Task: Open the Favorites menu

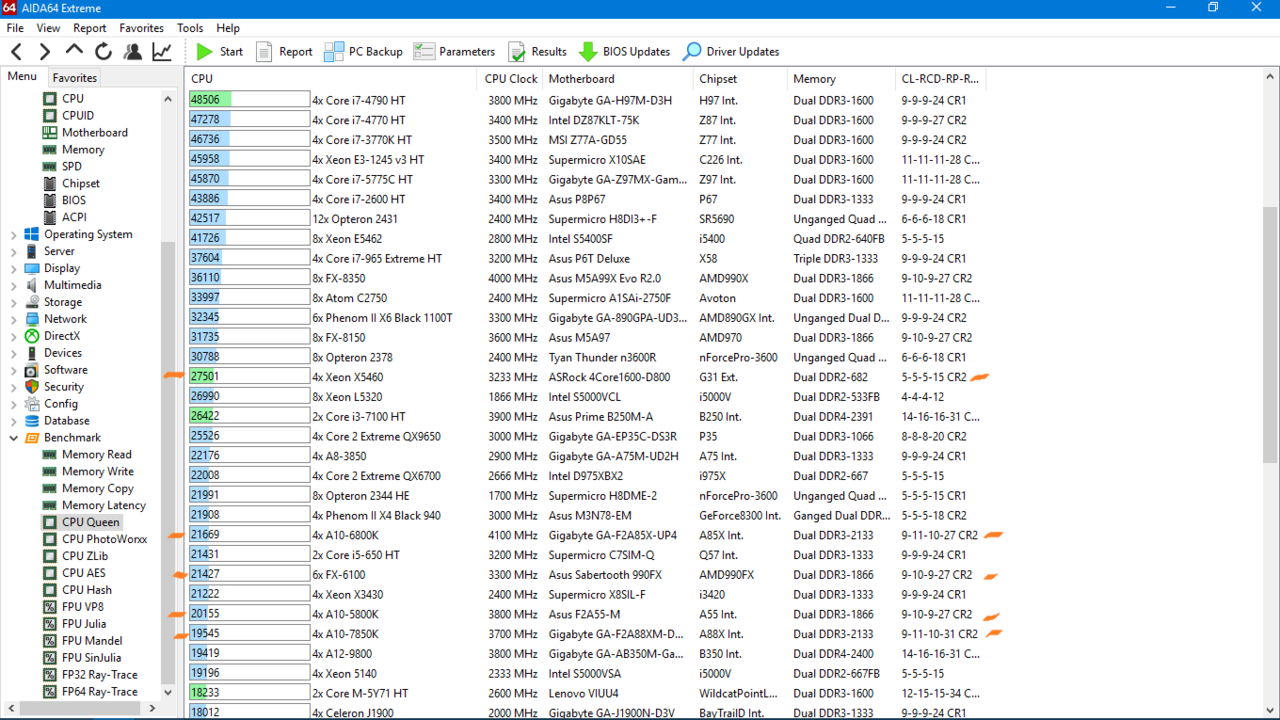Action: coord(142,28)
